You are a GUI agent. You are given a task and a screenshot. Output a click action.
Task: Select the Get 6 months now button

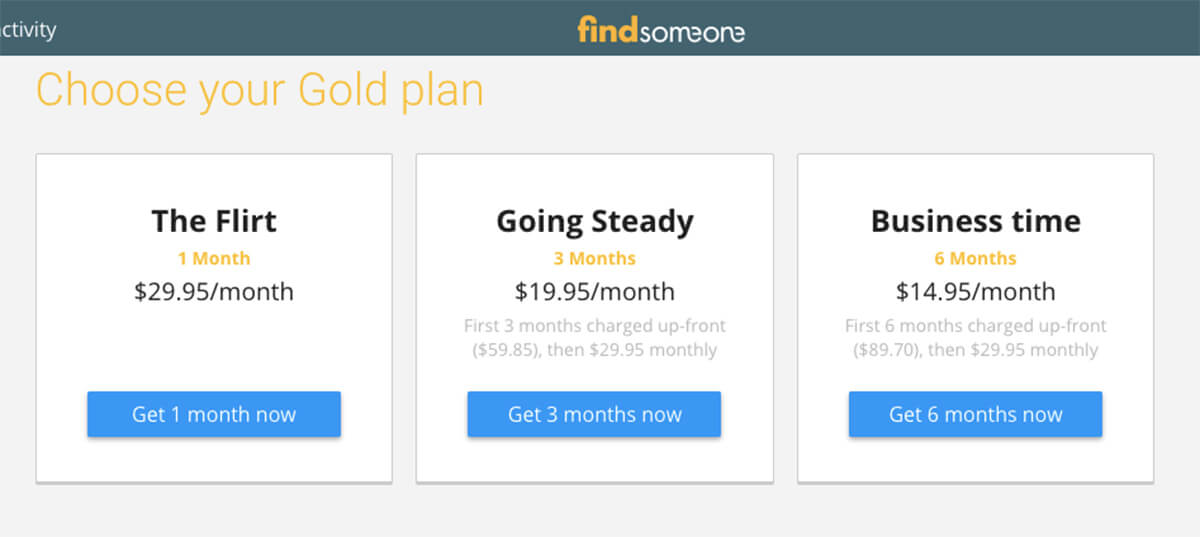pyautogui.click(x=975, y=414)
